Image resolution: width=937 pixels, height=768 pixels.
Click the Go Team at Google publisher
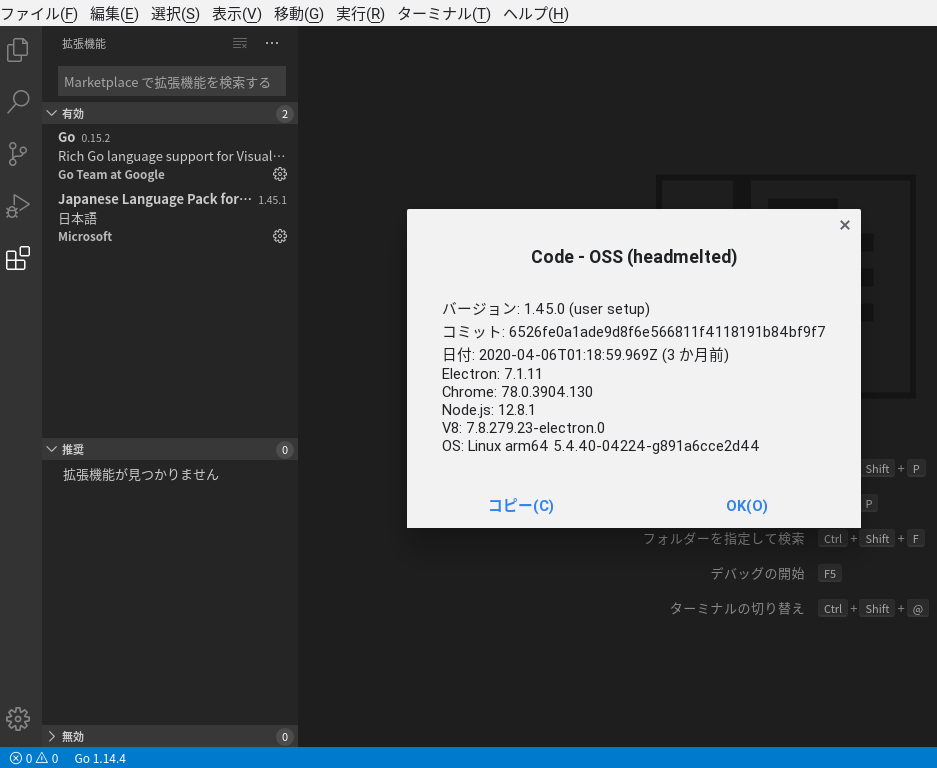[111, 175]
